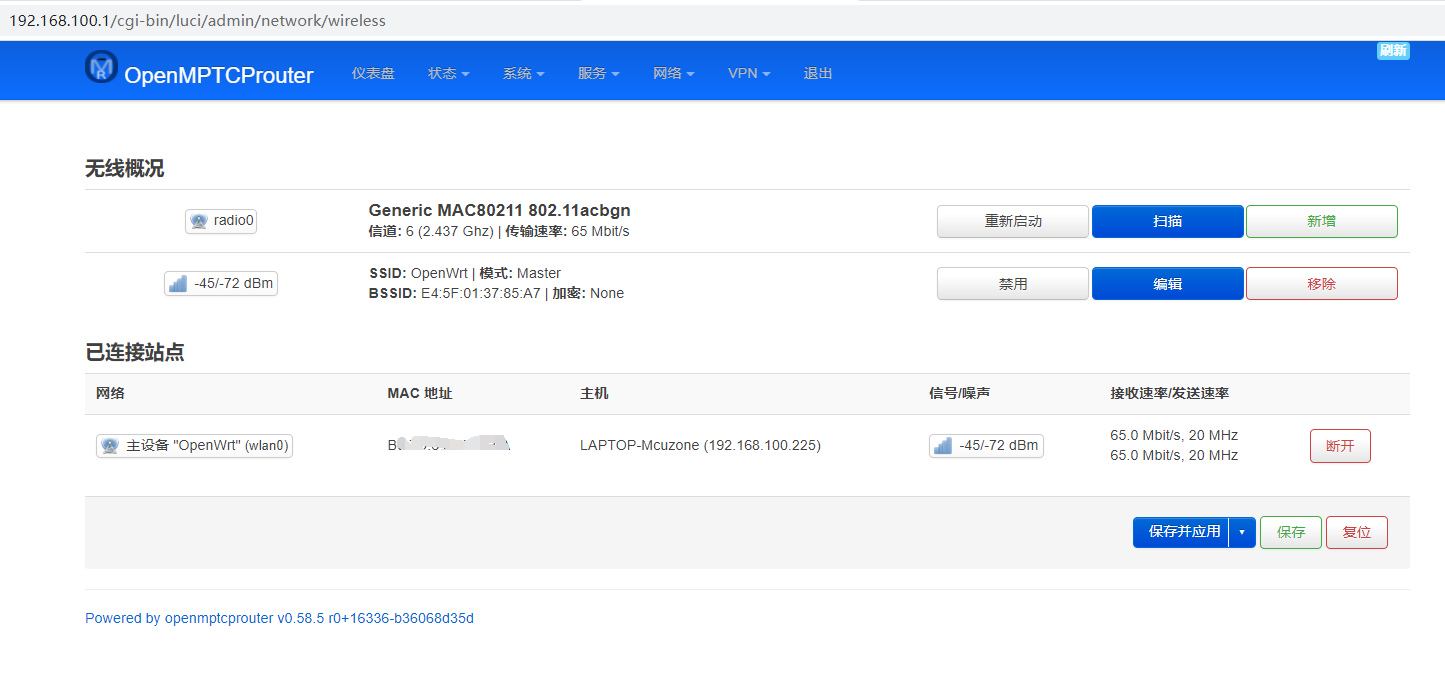Click 复位 to reset changes
Image resolution: width=1445 pixels, height=687 pixels.
coord(1356,532)
